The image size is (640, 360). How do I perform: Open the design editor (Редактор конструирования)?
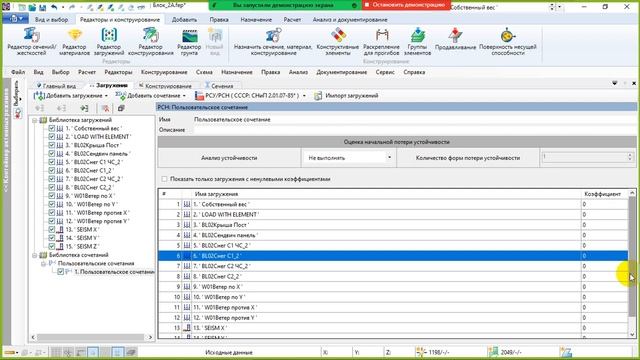coord(151,41)
